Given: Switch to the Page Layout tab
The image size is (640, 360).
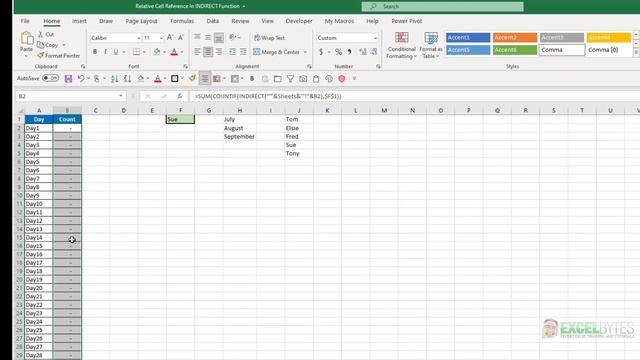Looking at the screenshot, I should (141, 21).
